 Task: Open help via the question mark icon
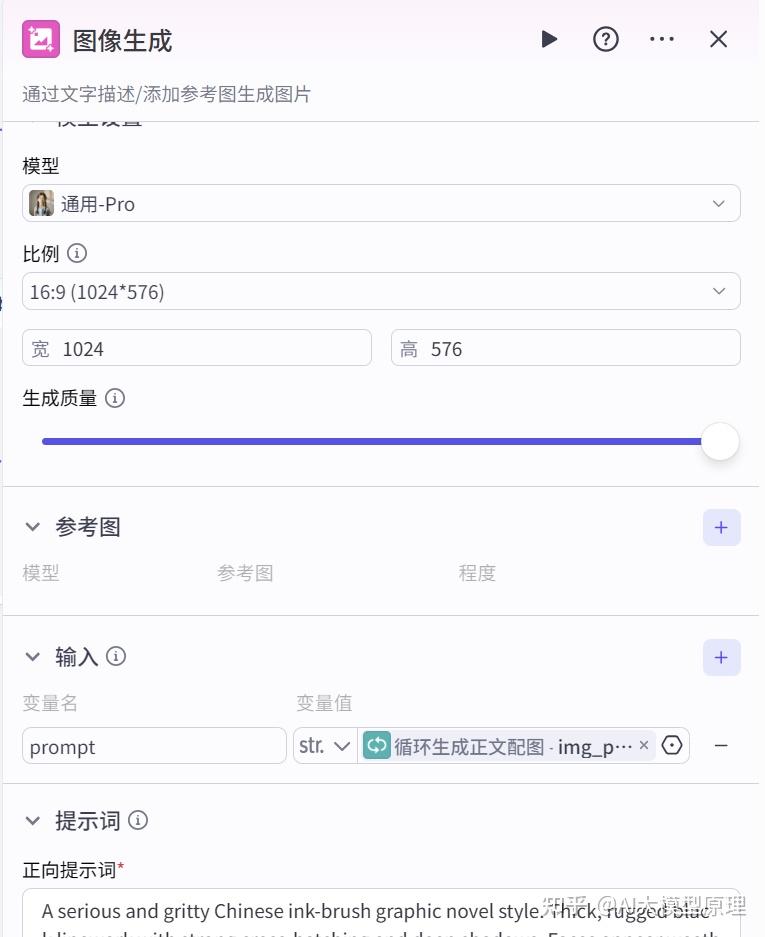pos(606,39)
